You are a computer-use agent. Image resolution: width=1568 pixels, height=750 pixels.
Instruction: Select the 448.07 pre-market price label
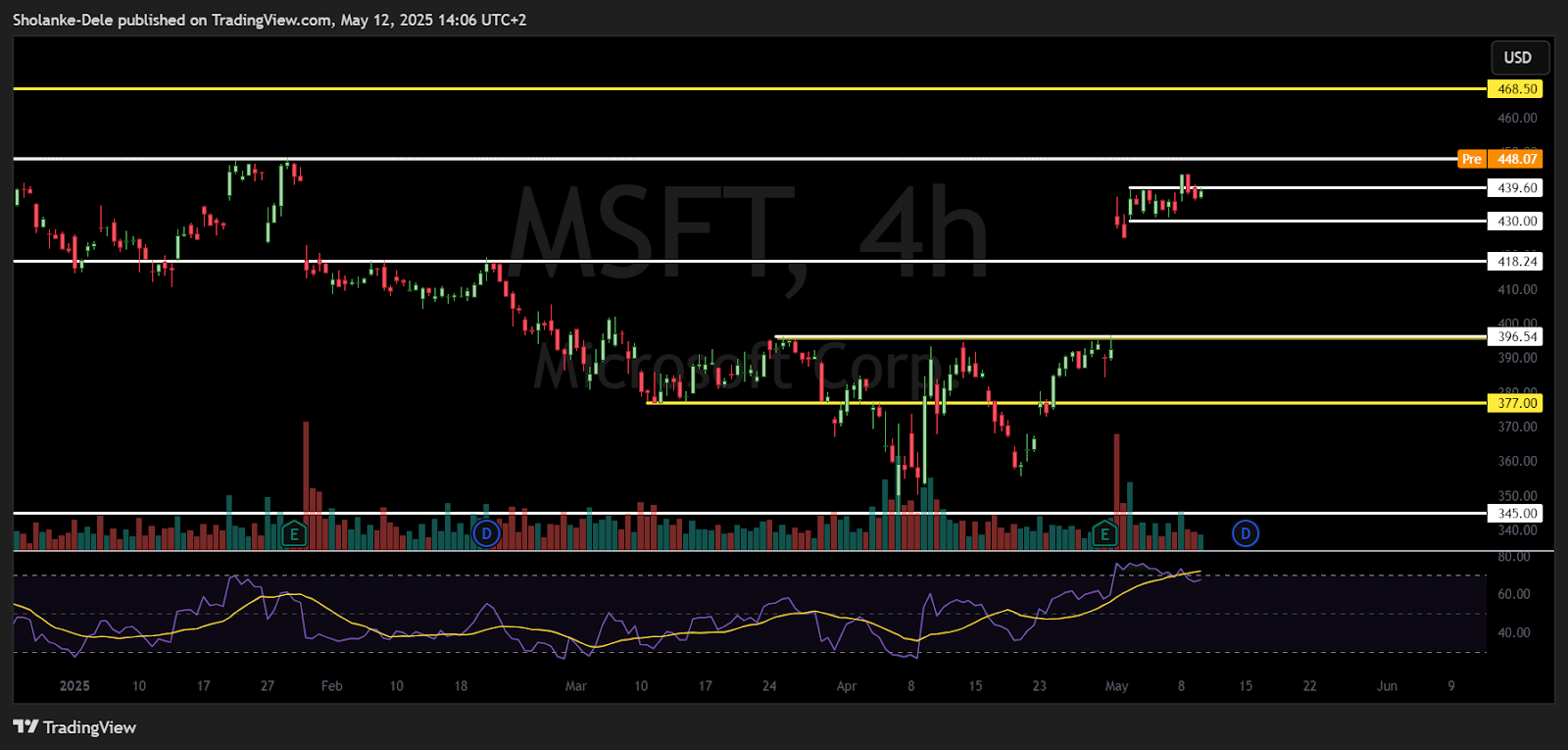[x=1515, y=159]
